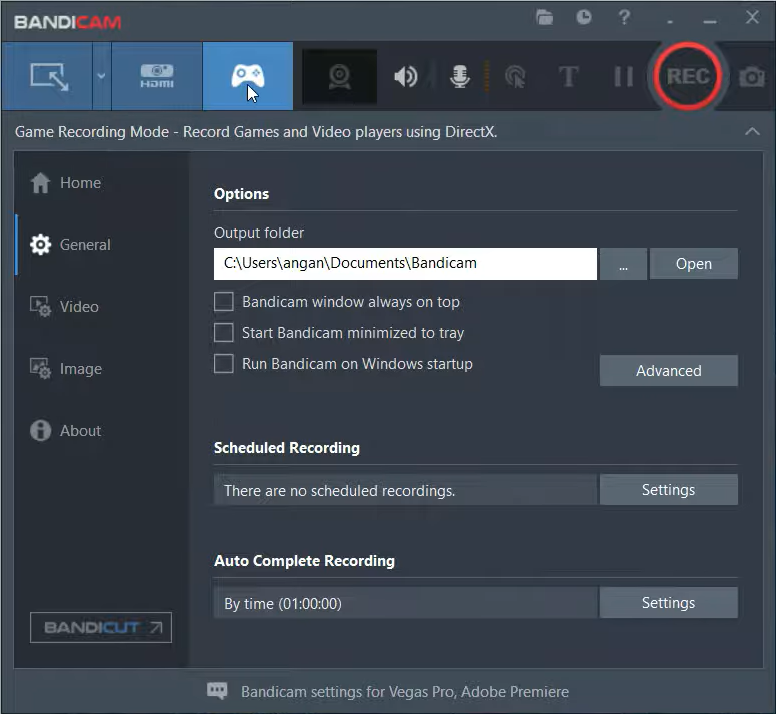Click 'There are no scheduled recordings.' text
The height and width of the screenshot is (714, 776).
(x=340, y=491)
